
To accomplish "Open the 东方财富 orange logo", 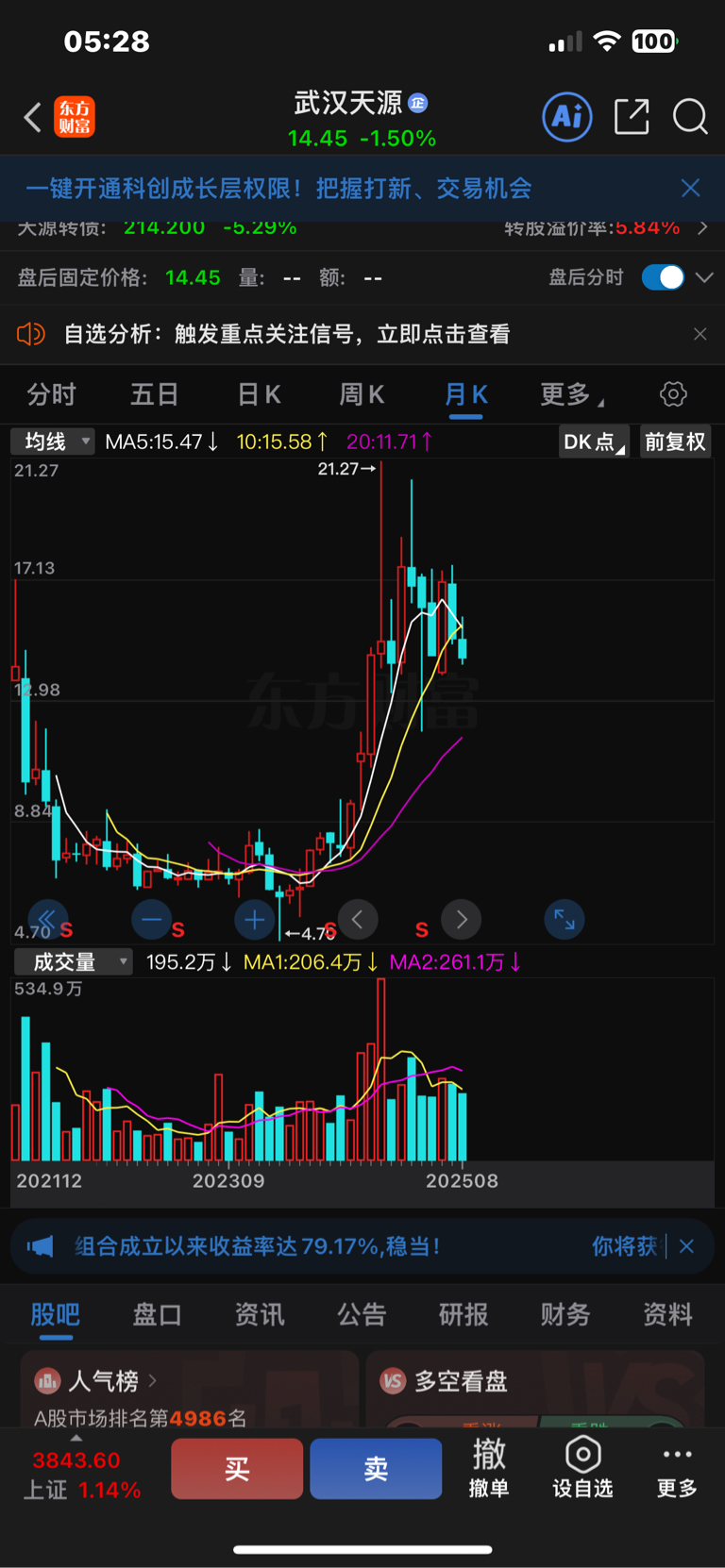I will point(75,117).
